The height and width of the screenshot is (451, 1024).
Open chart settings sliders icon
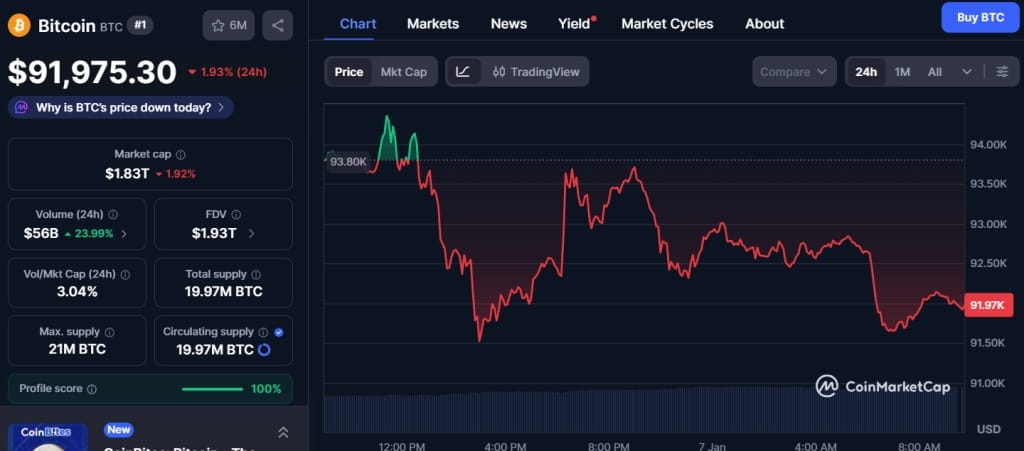click(1002, 72)
